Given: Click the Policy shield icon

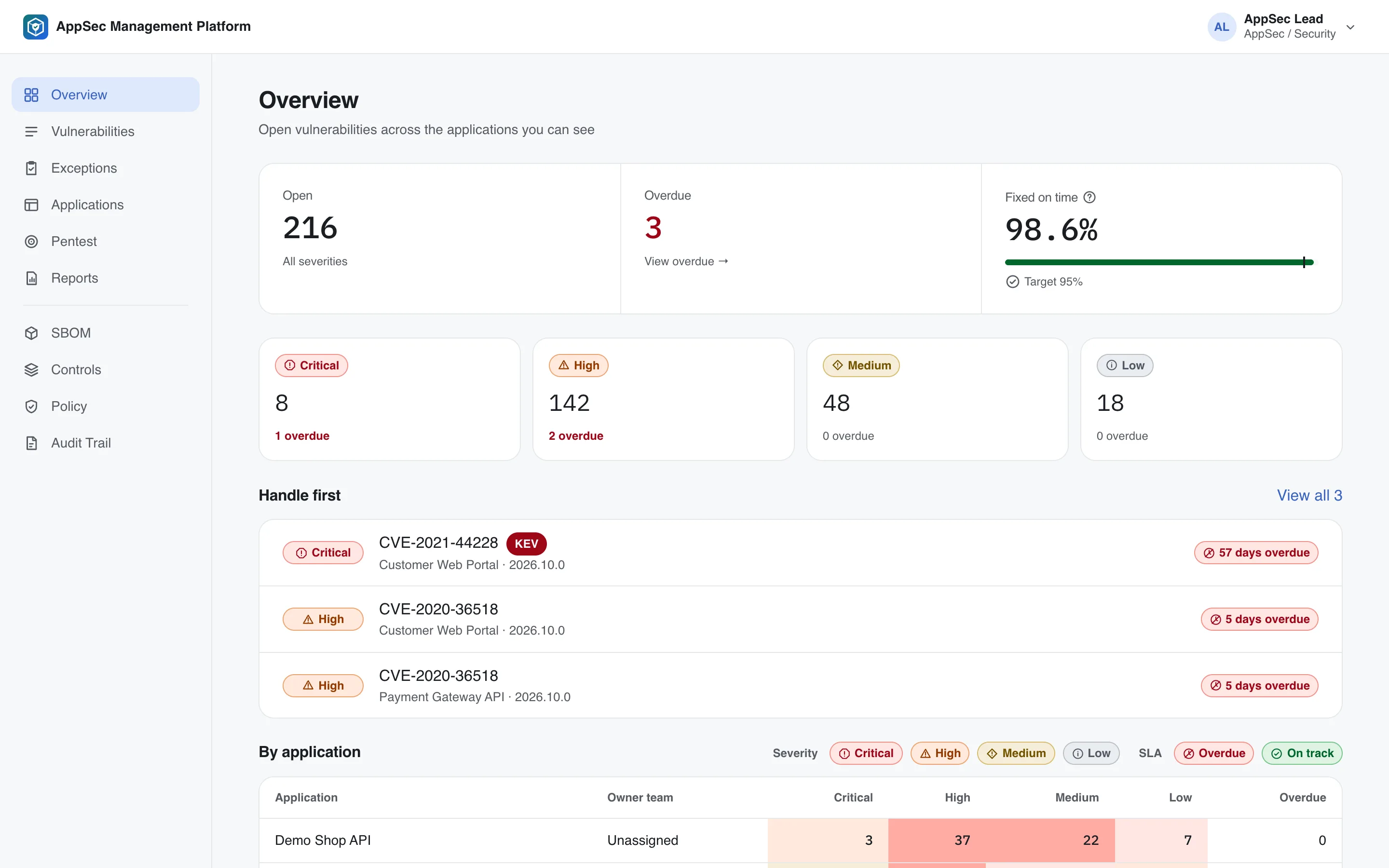Looking at the screenshot, I should coord(31,407).
